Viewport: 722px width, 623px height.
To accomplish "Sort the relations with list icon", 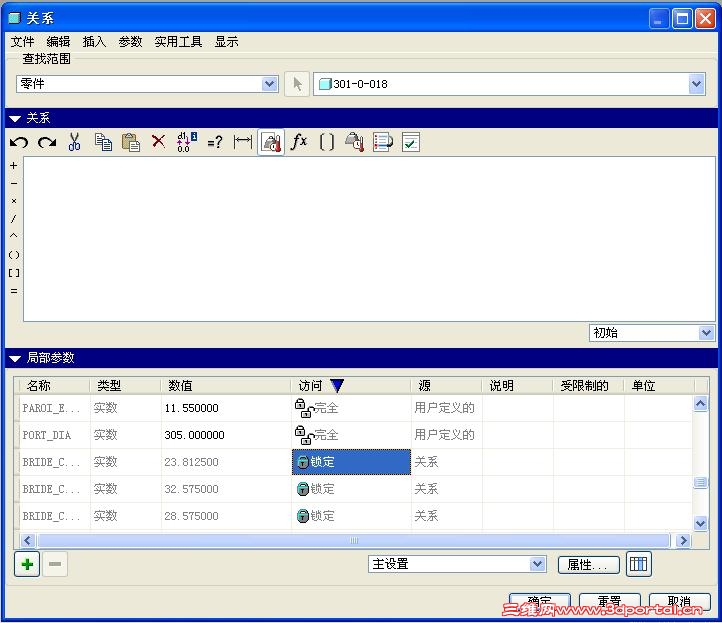I will point(383,142).
